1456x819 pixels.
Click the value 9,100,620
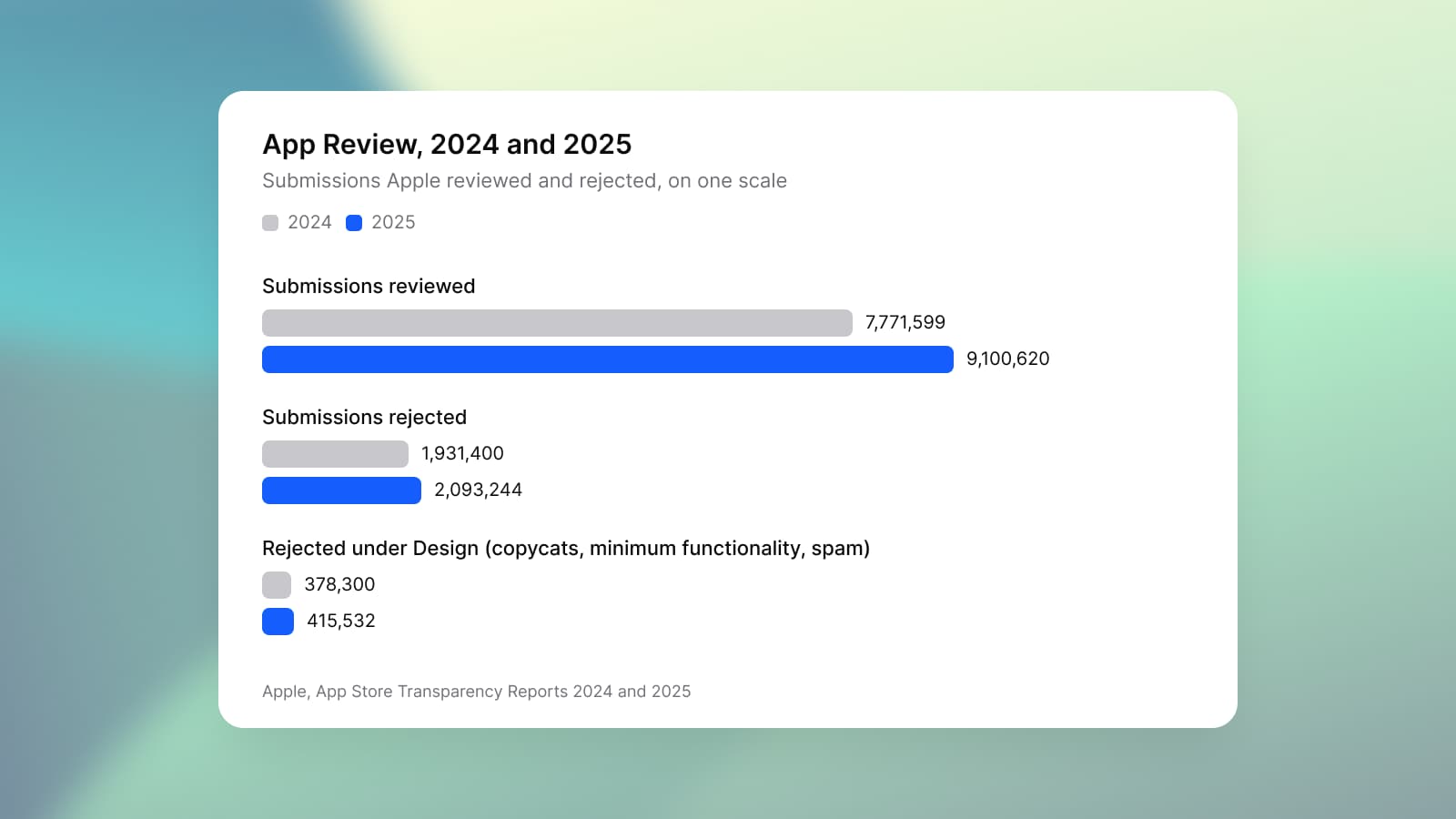coord(1008,359)
